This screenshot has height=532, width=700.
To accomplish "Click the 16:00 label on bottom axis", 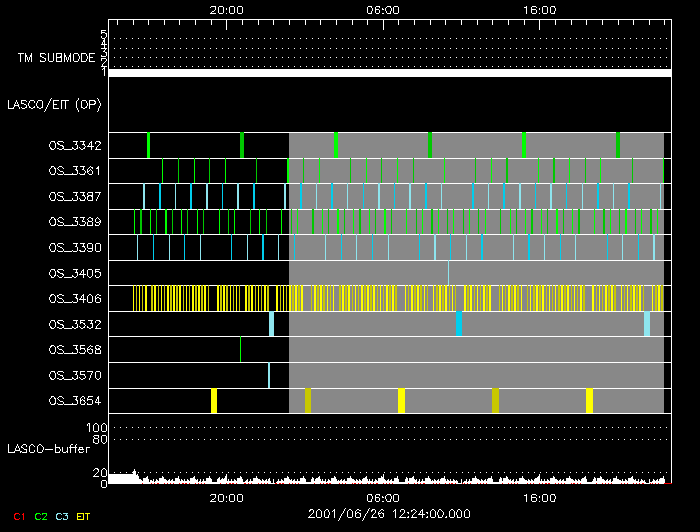I will click(x=540, y=498).
